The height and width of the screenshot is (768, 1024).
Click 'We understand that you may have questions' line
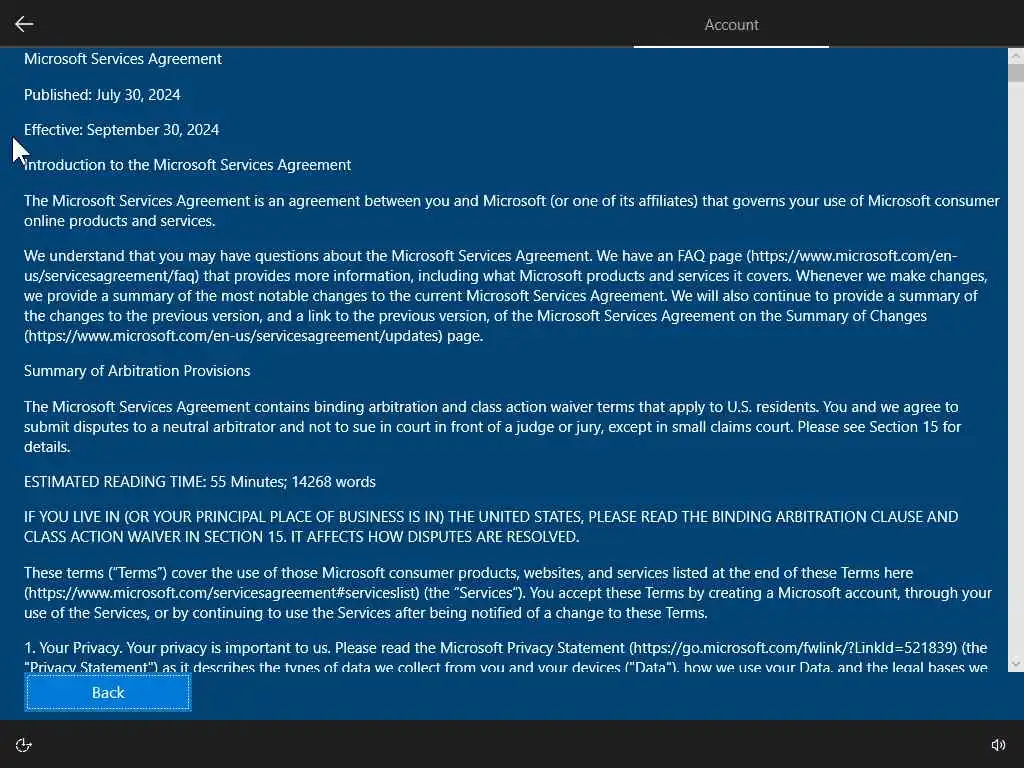pos(490,256)
